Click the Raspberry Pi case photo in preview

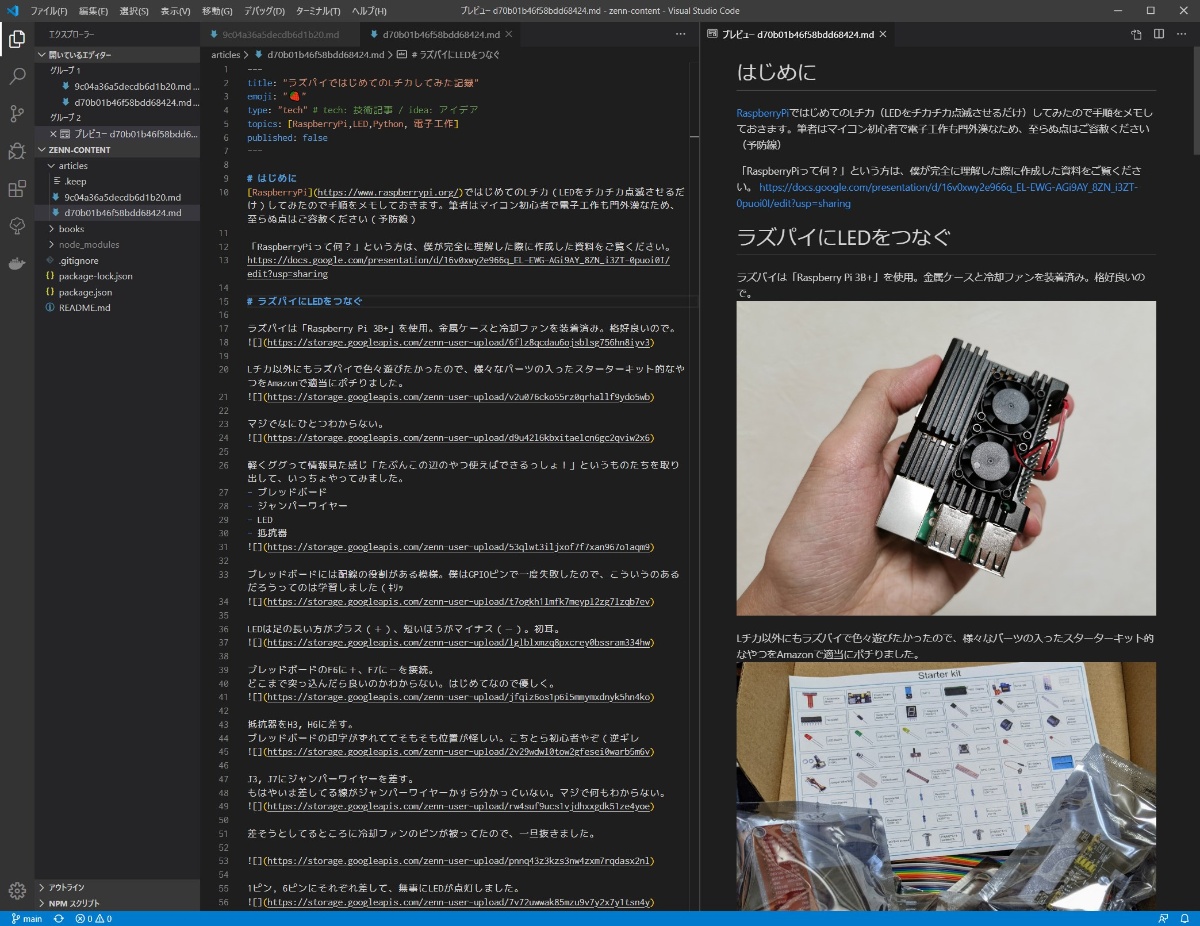pos(946,458)
